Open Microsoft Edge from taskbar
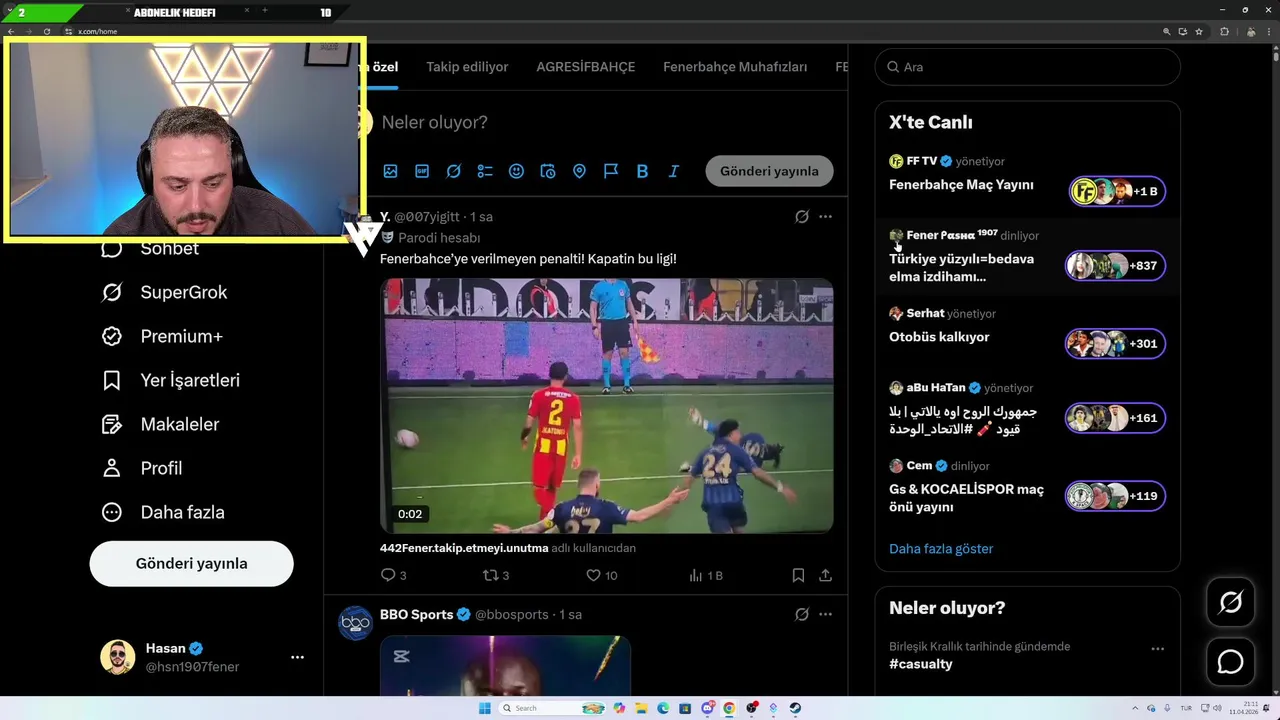Image resolution: width=1280 pixels, height=720 pixels. coord(663,708)
